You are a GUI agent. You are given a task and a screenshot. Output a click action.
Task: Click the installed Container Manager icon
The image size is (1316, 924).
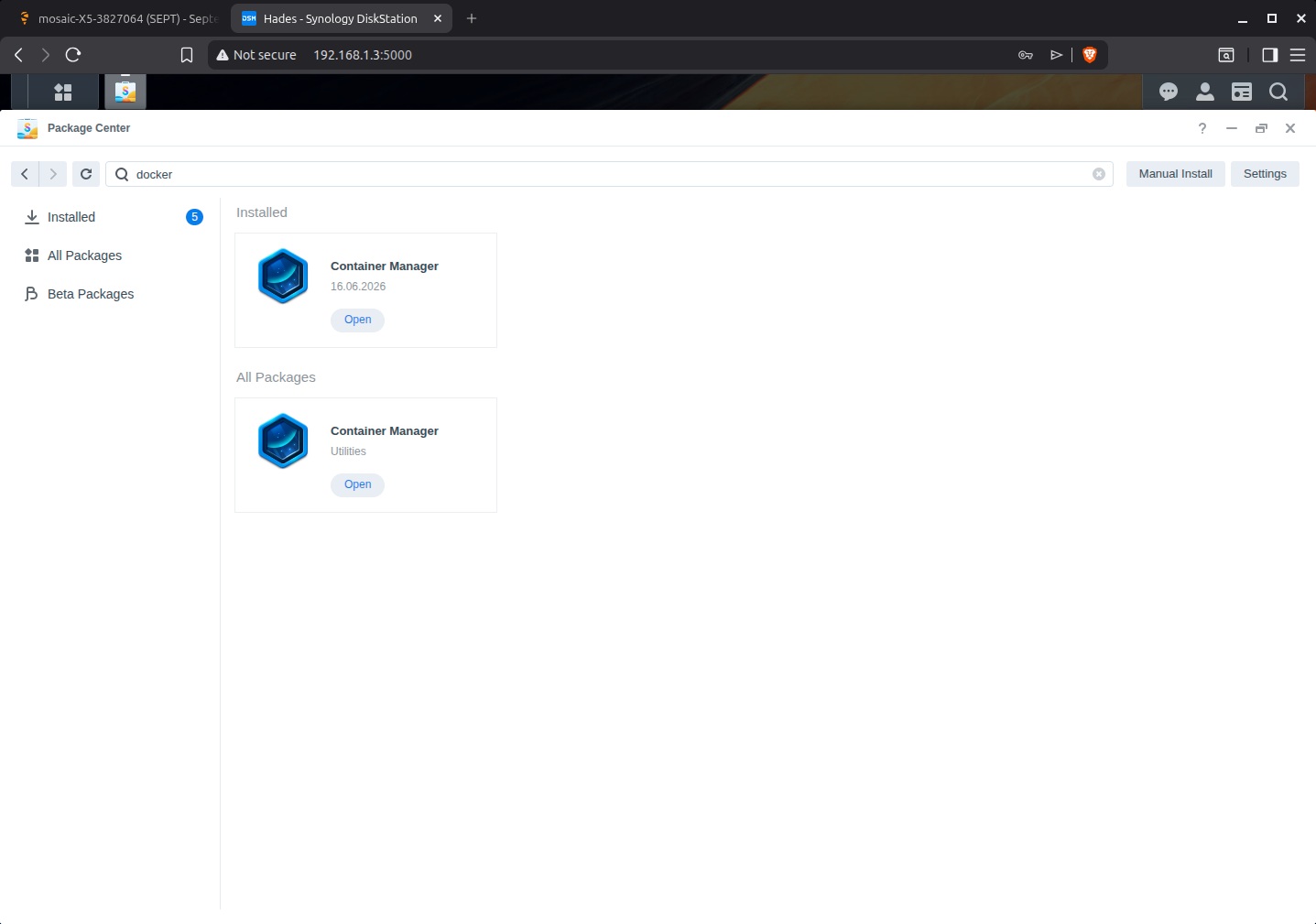tap(283, 276)
